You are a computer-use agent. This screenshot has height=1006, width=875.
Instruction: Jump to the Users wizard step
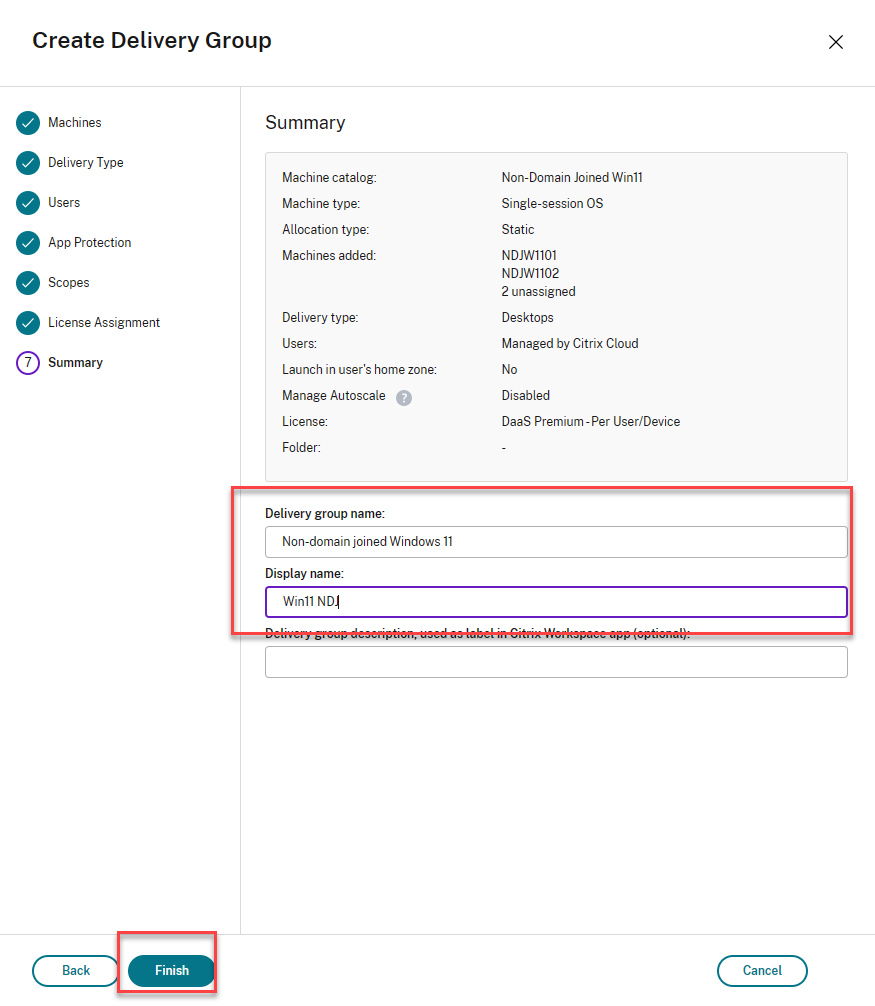(x=64, y=203)
